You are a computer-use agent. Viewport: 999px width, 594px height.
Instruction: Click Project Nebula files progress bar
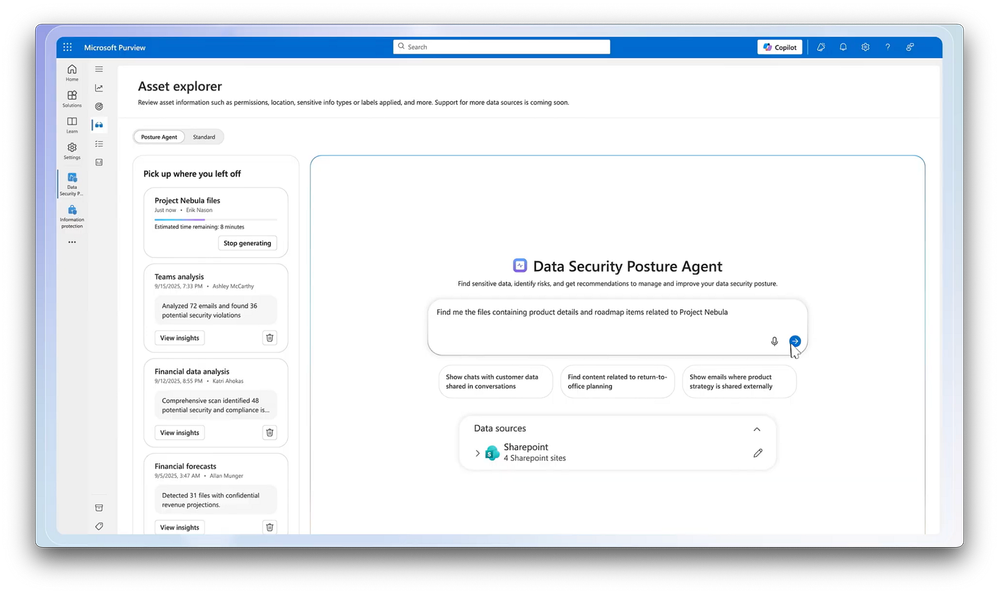(215, 219)
